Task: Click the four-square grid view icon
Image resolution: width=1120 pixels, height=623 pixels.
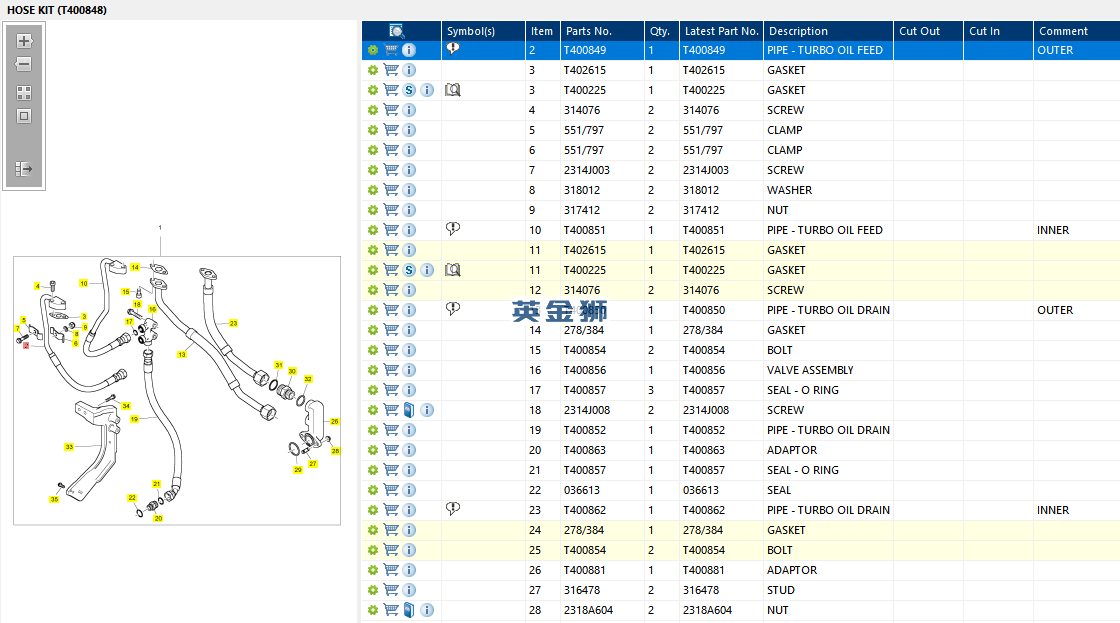Action: tap(24, 93)
